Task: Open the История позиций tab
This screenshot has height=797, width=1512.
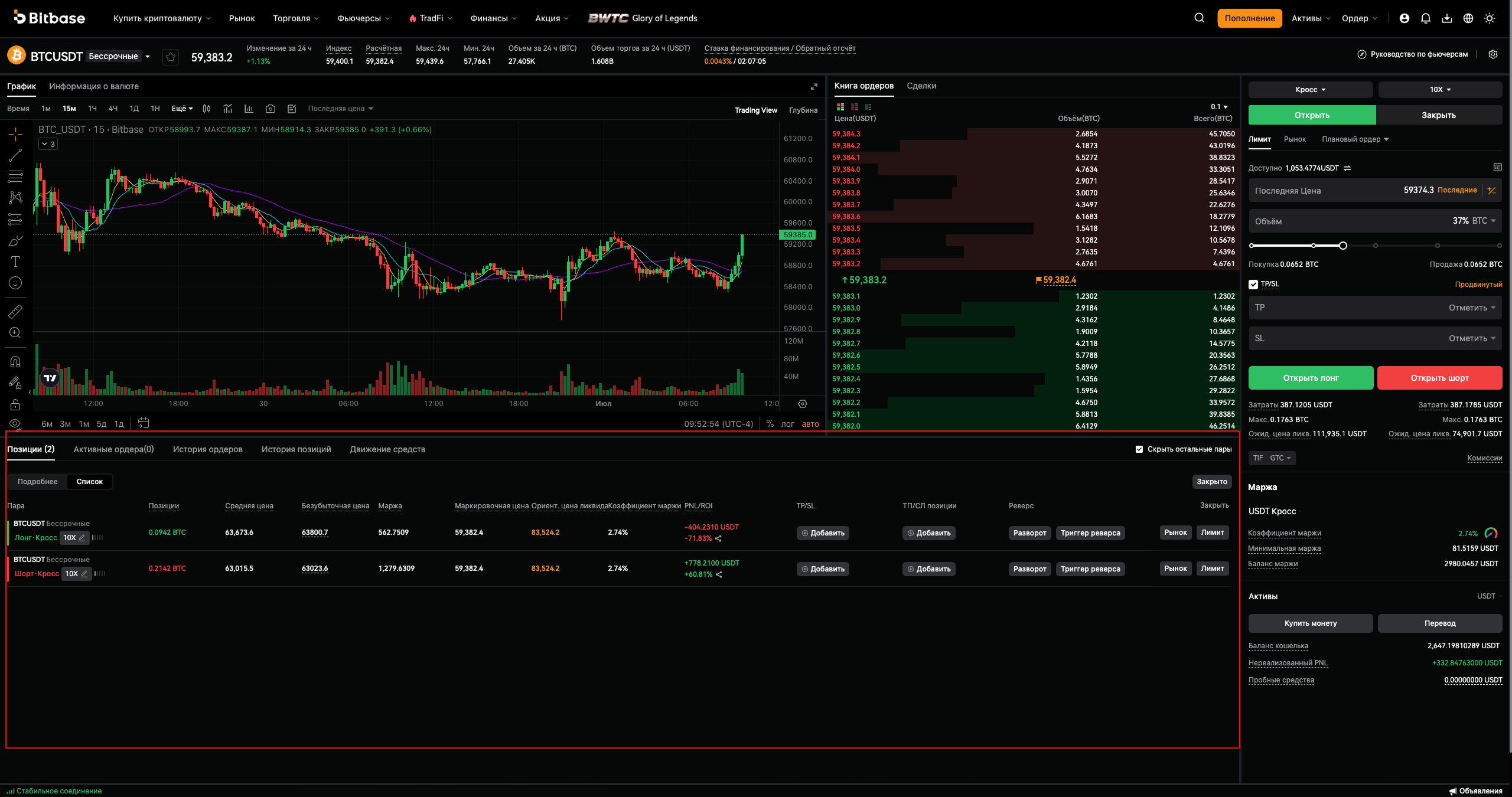Action: coord(296,449)
